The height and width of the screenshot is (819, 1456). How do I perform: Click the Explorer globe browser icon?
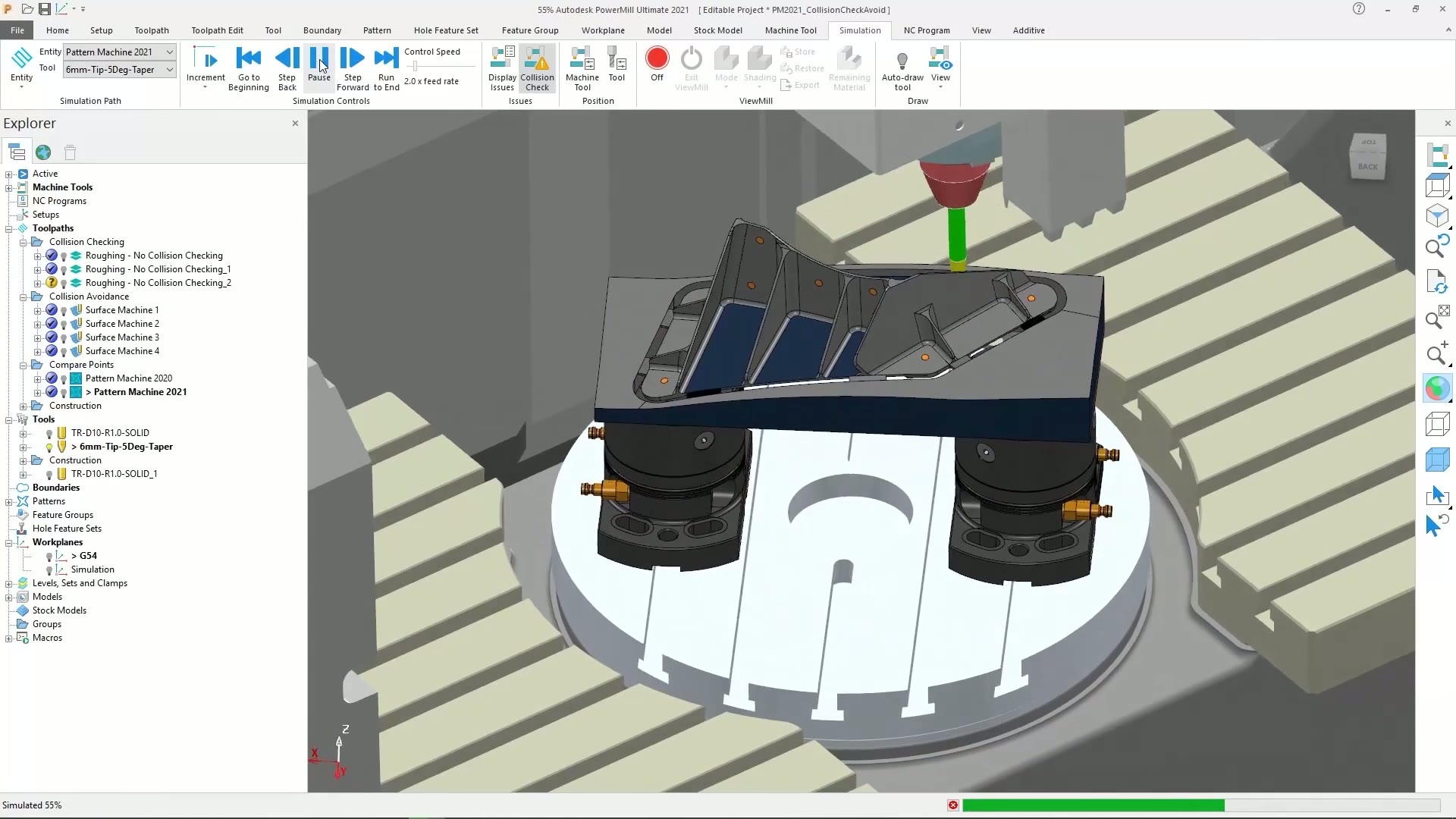point(43,152)
